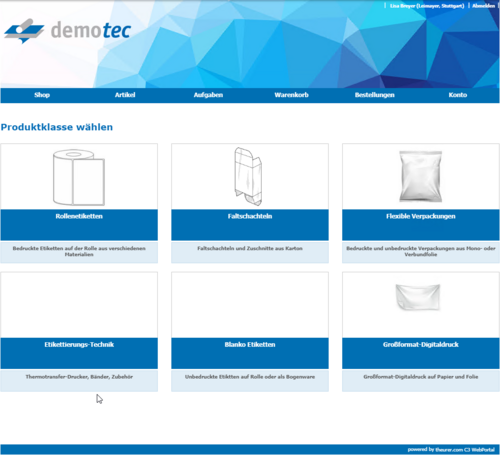Choose the Faltschachteln product class
Screen dimensions: 500x455
(250, 216)
